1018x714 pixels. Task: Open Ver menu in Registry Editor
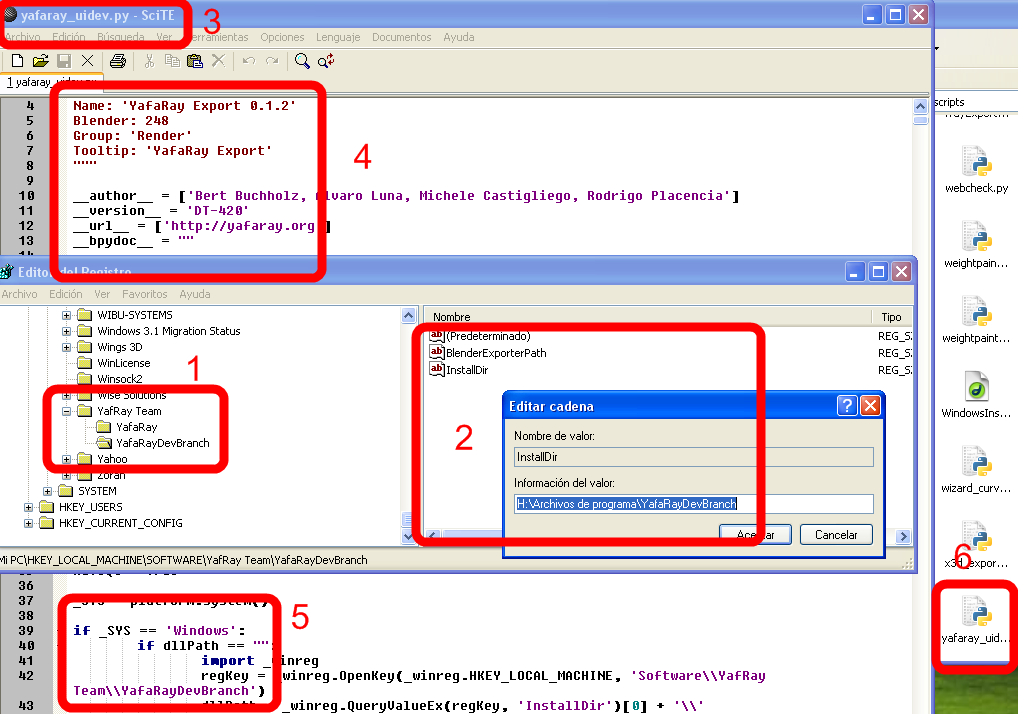(102, 295)
